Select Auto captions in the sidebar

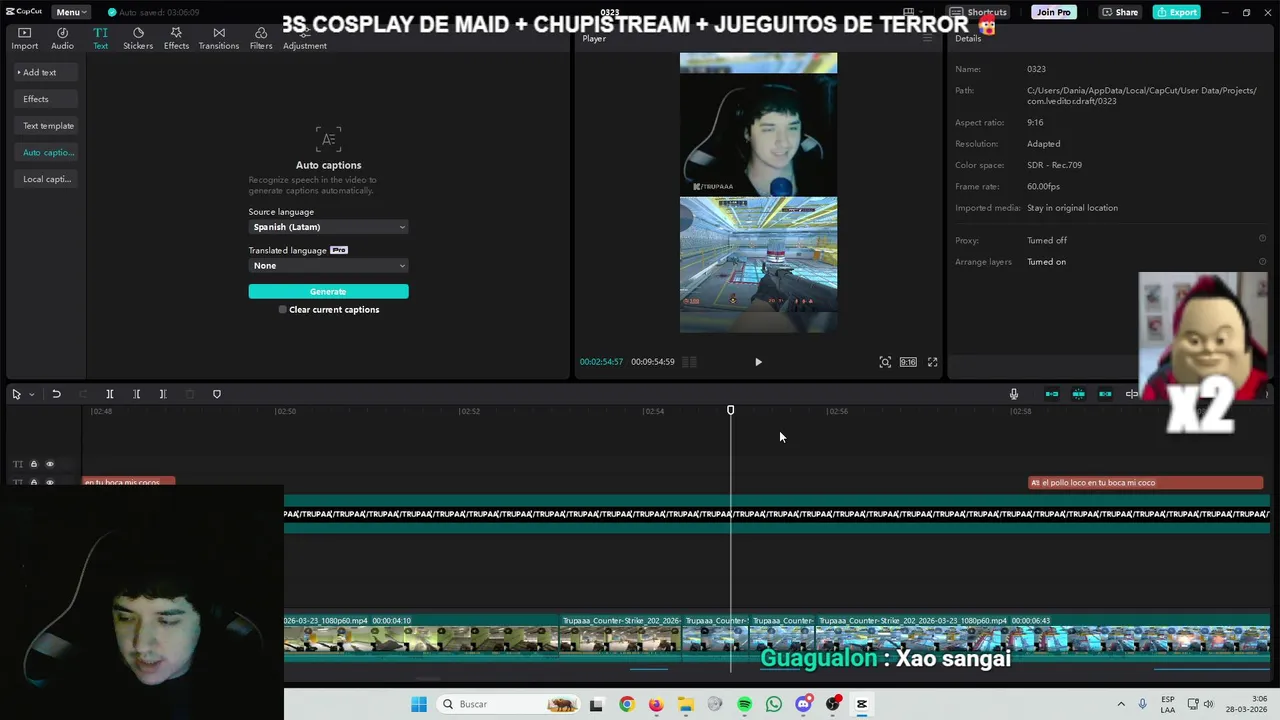(x=45, y=153)
